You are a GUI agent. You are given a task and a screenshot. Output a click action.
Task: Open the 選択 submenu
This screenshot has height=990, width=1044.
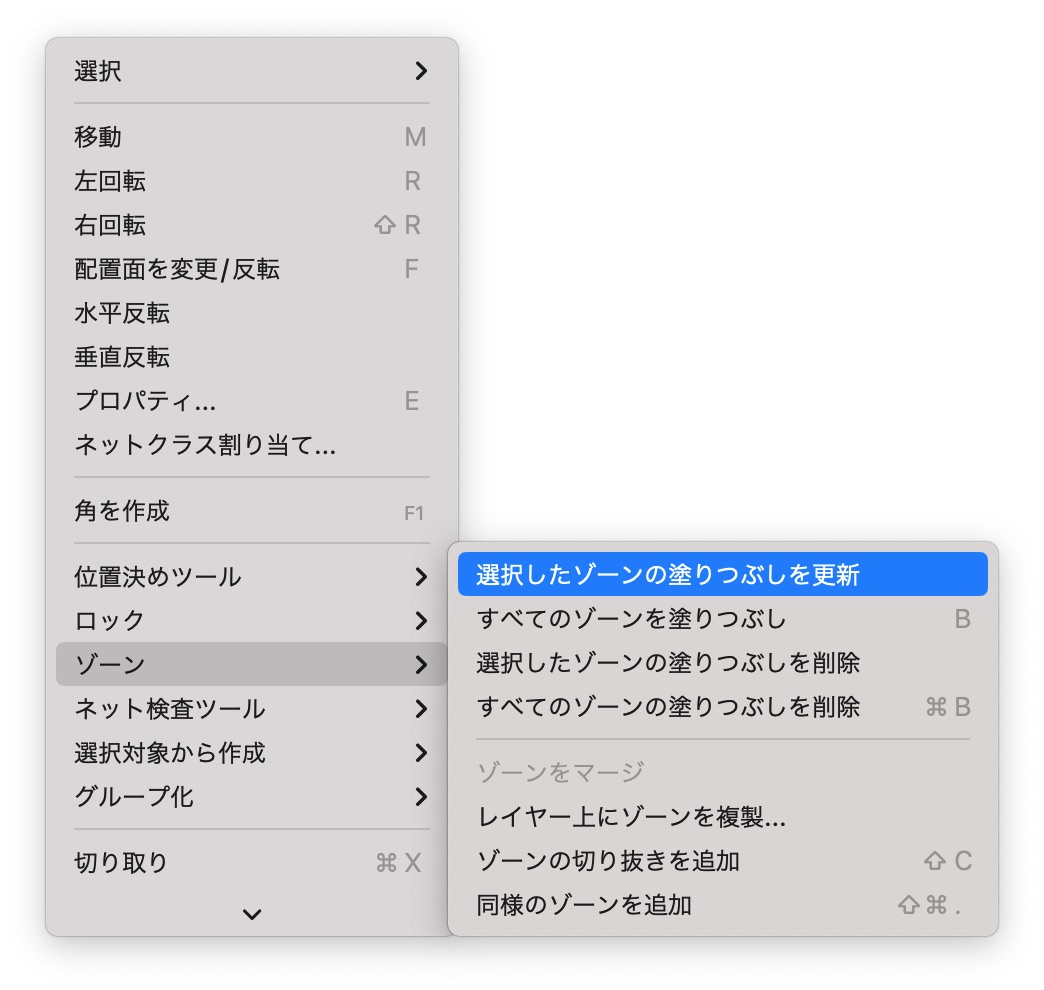click(251, 71)
